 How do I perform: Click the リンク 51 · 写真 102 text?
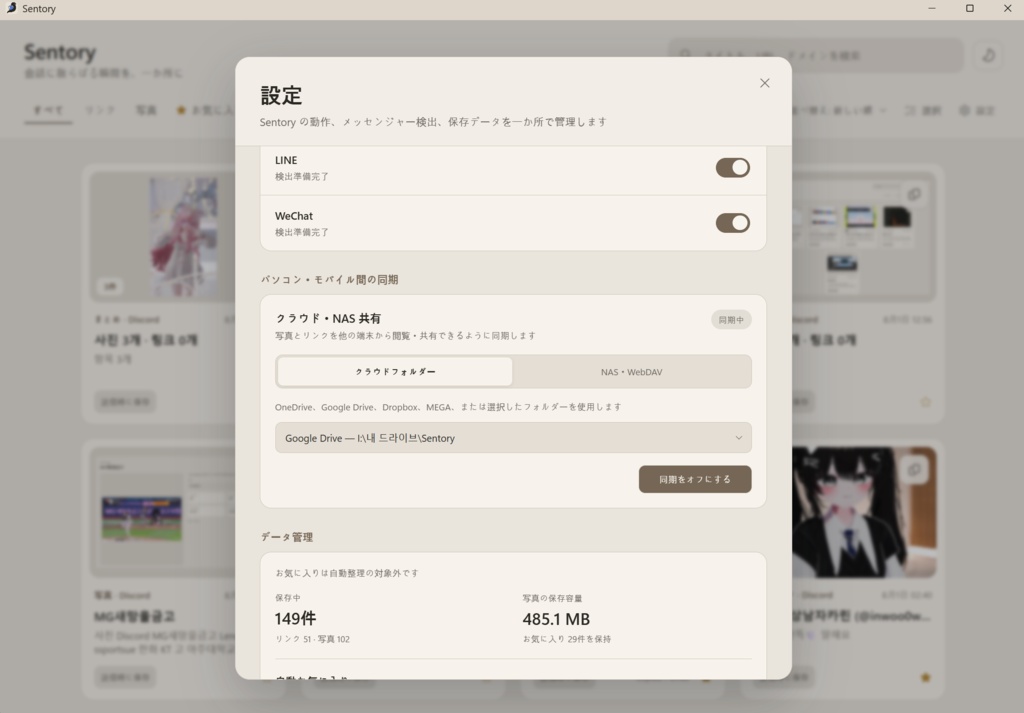click(312, 639)
